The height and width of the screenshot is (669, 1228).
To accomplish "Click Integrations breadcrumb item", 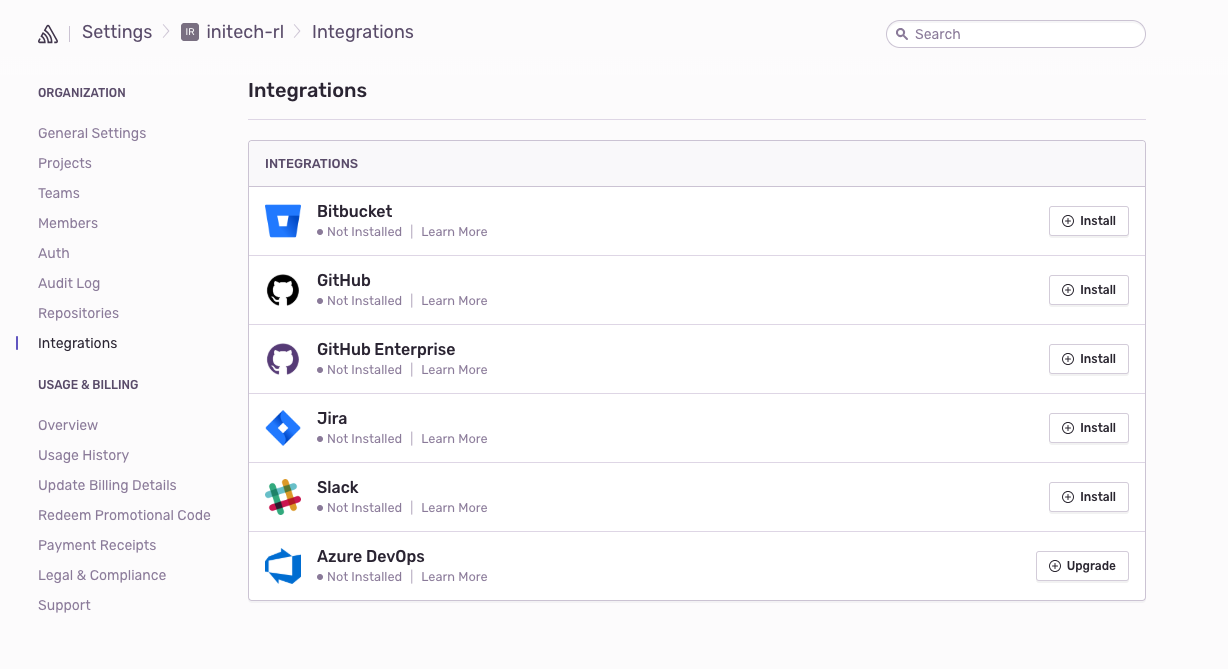I will click(363, 32).
